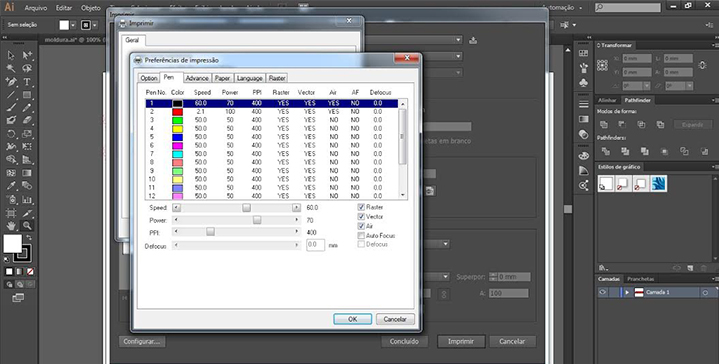Uncheck the Vector checkbox
The image size is (719, 364).
[x=361, y=216]
